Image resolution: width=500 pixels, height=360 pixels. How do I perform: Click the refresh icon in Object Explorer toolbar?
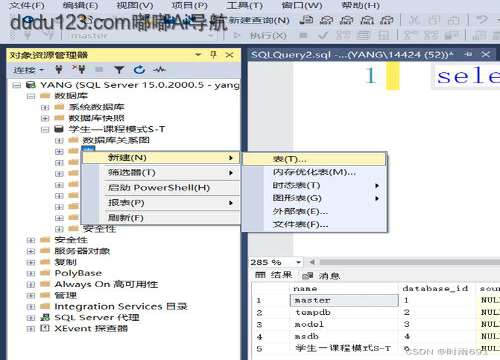pos(139,70)
